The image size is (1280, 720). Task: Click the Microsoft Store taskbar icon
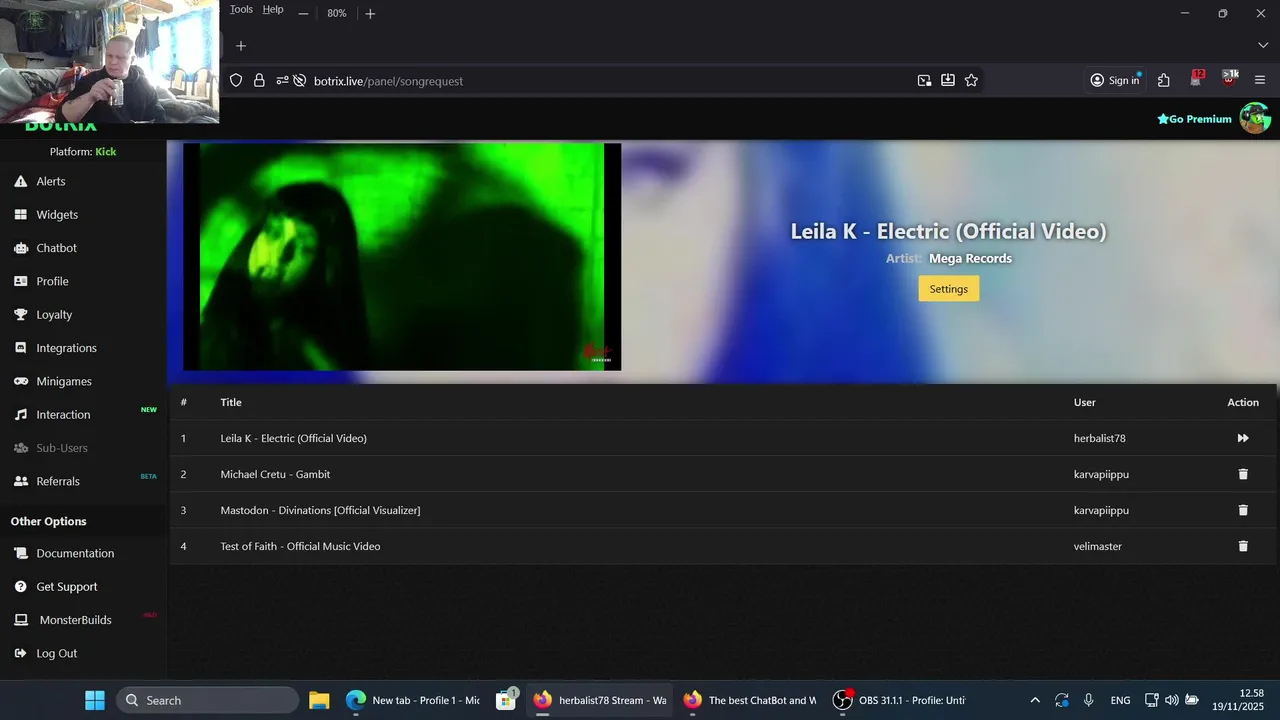click(x=507, y=700)
